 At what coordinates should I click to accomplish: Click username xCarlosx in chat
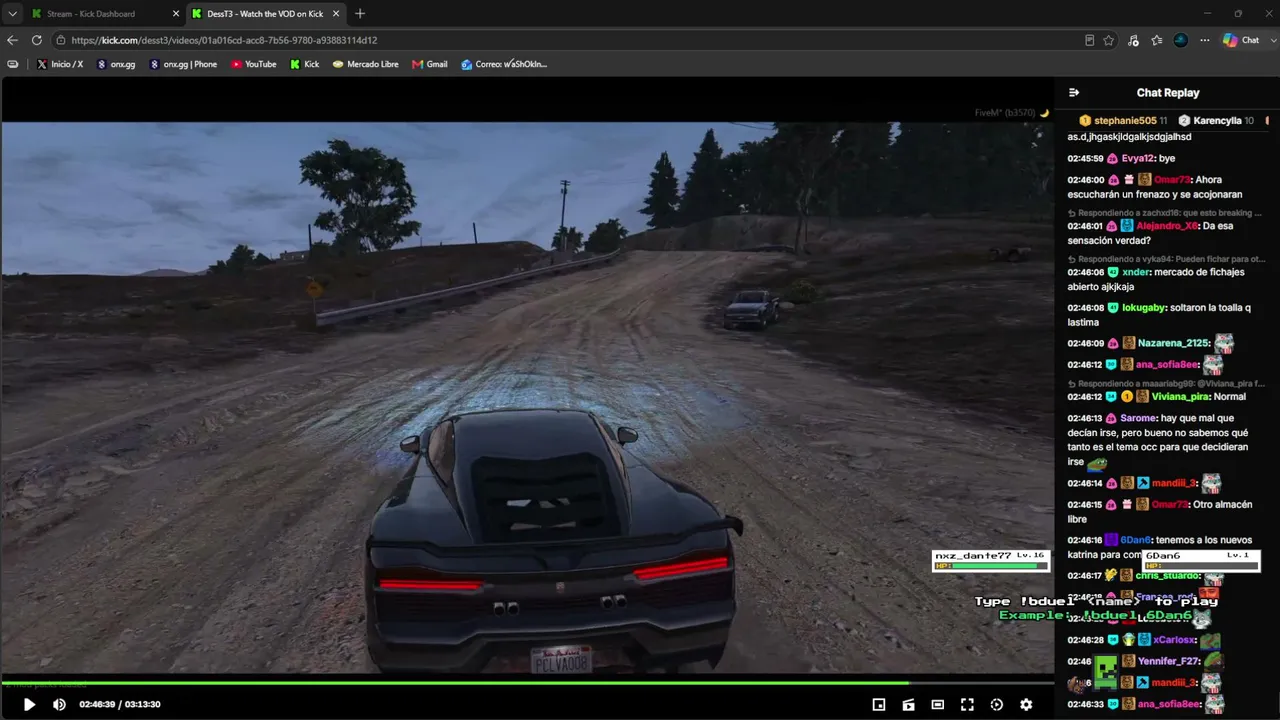tap(1174, 640)
